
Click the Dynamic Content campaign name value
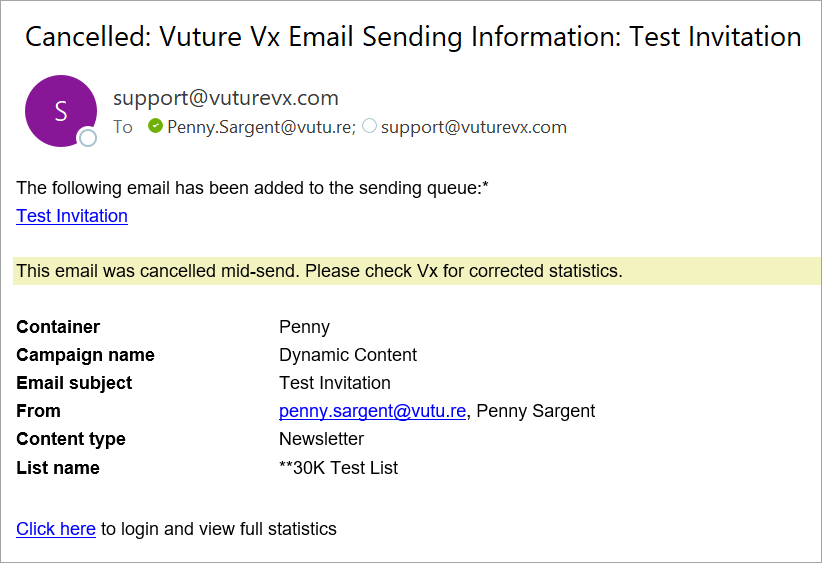tap(348, 355)
